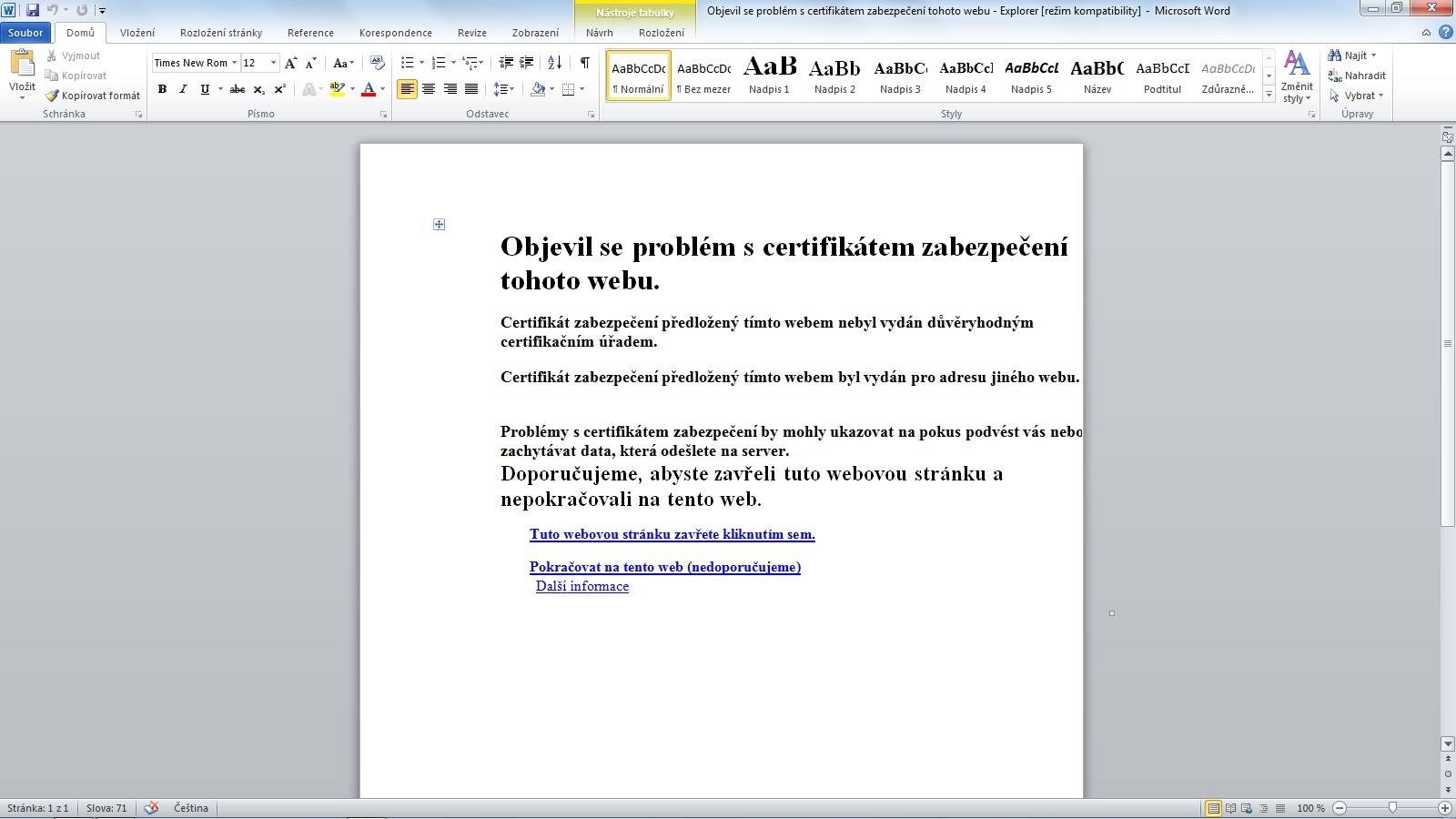Shrink font size with small A icon
Screen dimensions: 1456x819
click(310, 63)
